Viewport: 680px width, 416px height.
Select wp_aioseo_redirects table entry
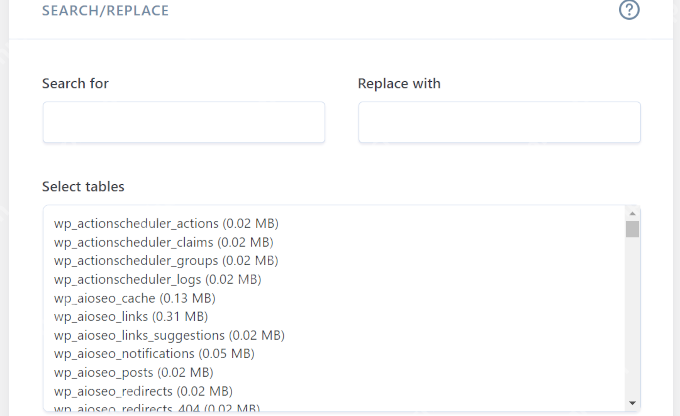143,391
